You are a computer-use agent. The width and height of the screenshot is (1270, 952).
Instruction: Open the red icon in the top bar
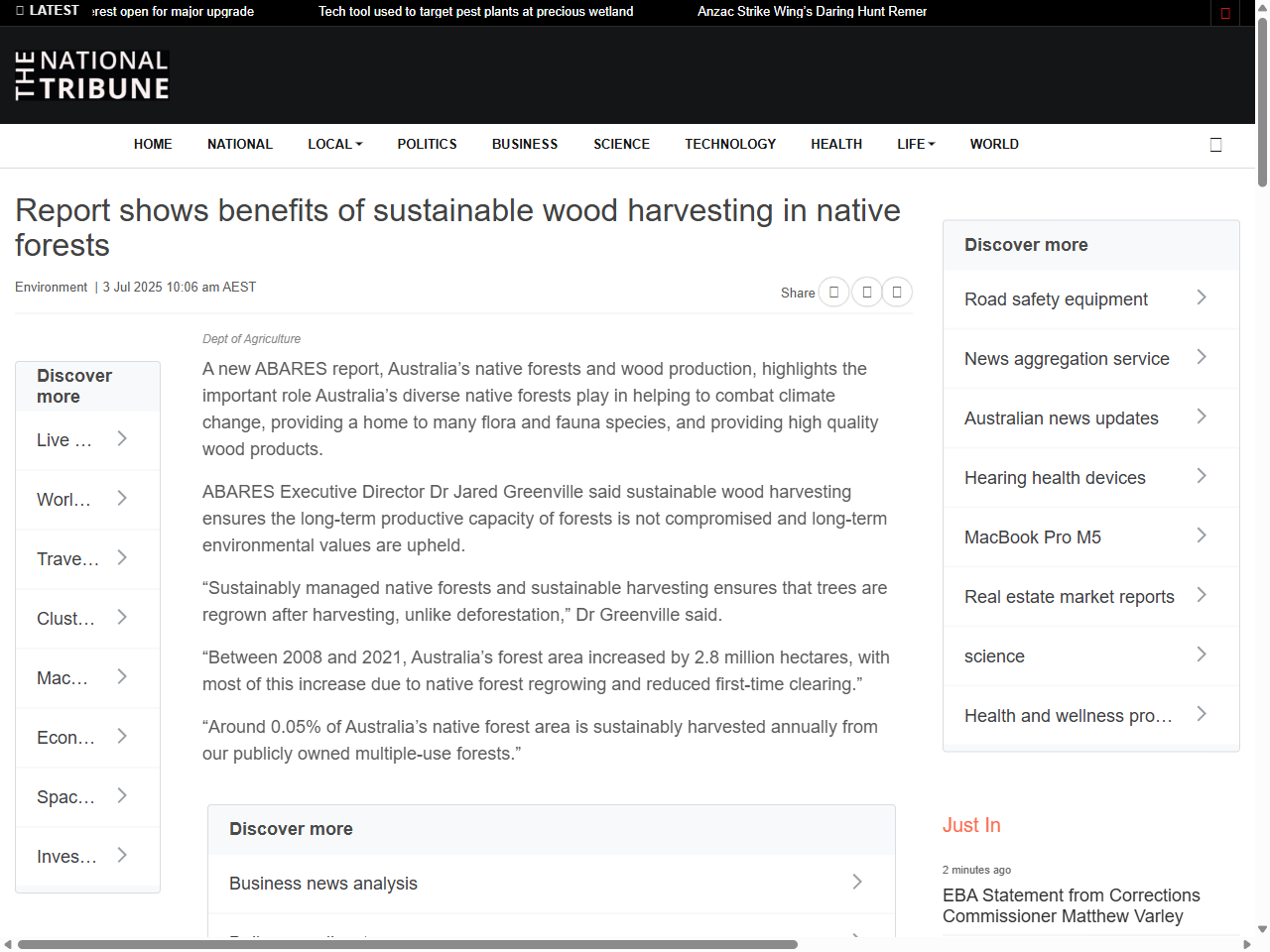pos(1225,13)
